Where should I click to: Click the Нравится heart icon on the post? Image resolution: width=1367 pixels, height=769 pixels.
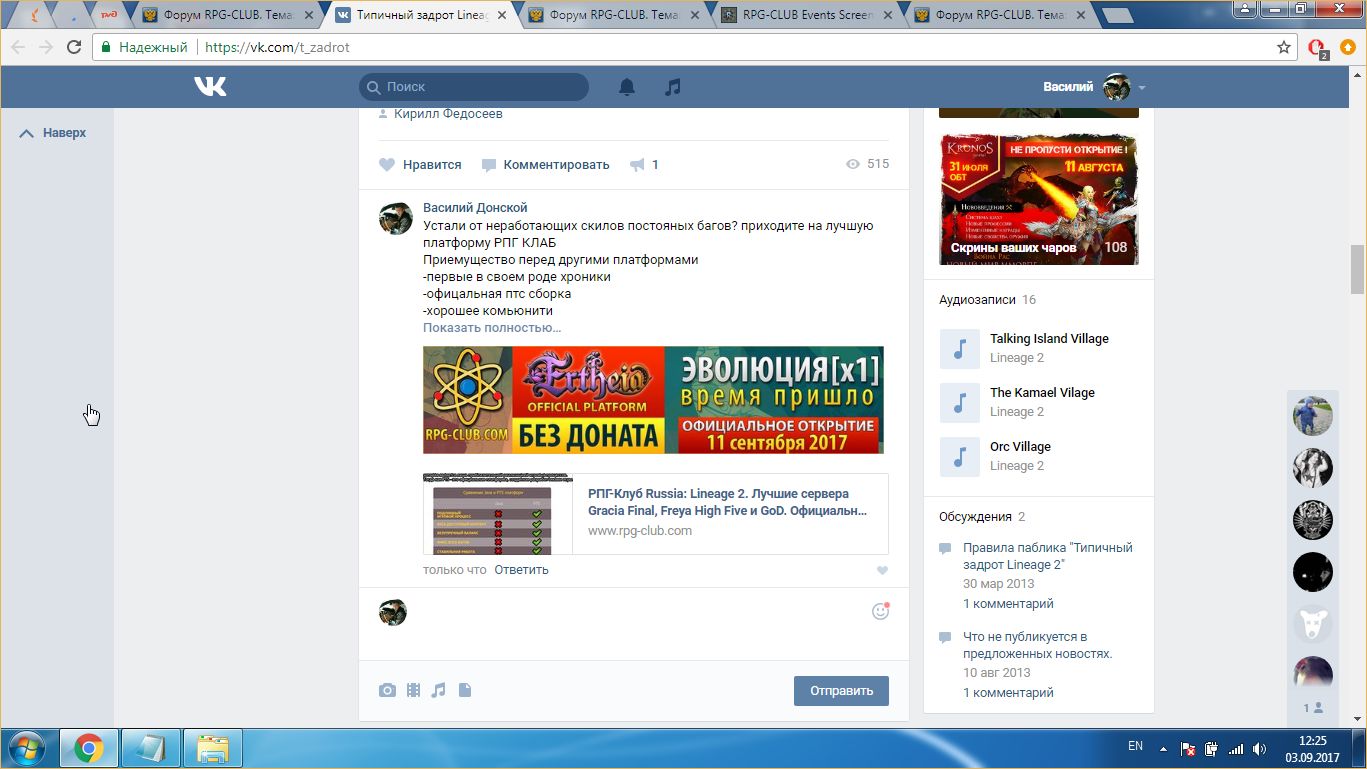[387, 165]
